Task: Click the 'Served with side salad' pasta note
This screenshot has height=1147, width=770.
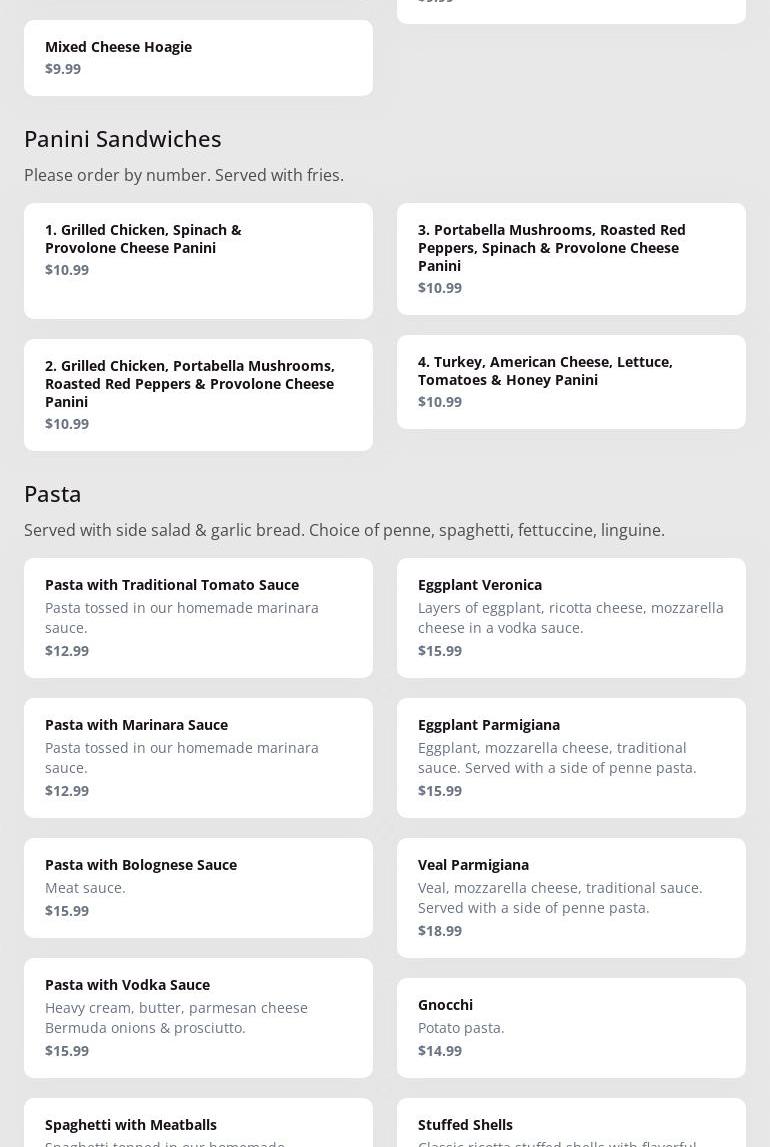Action: pyautogui.click(x=344, y=530)
